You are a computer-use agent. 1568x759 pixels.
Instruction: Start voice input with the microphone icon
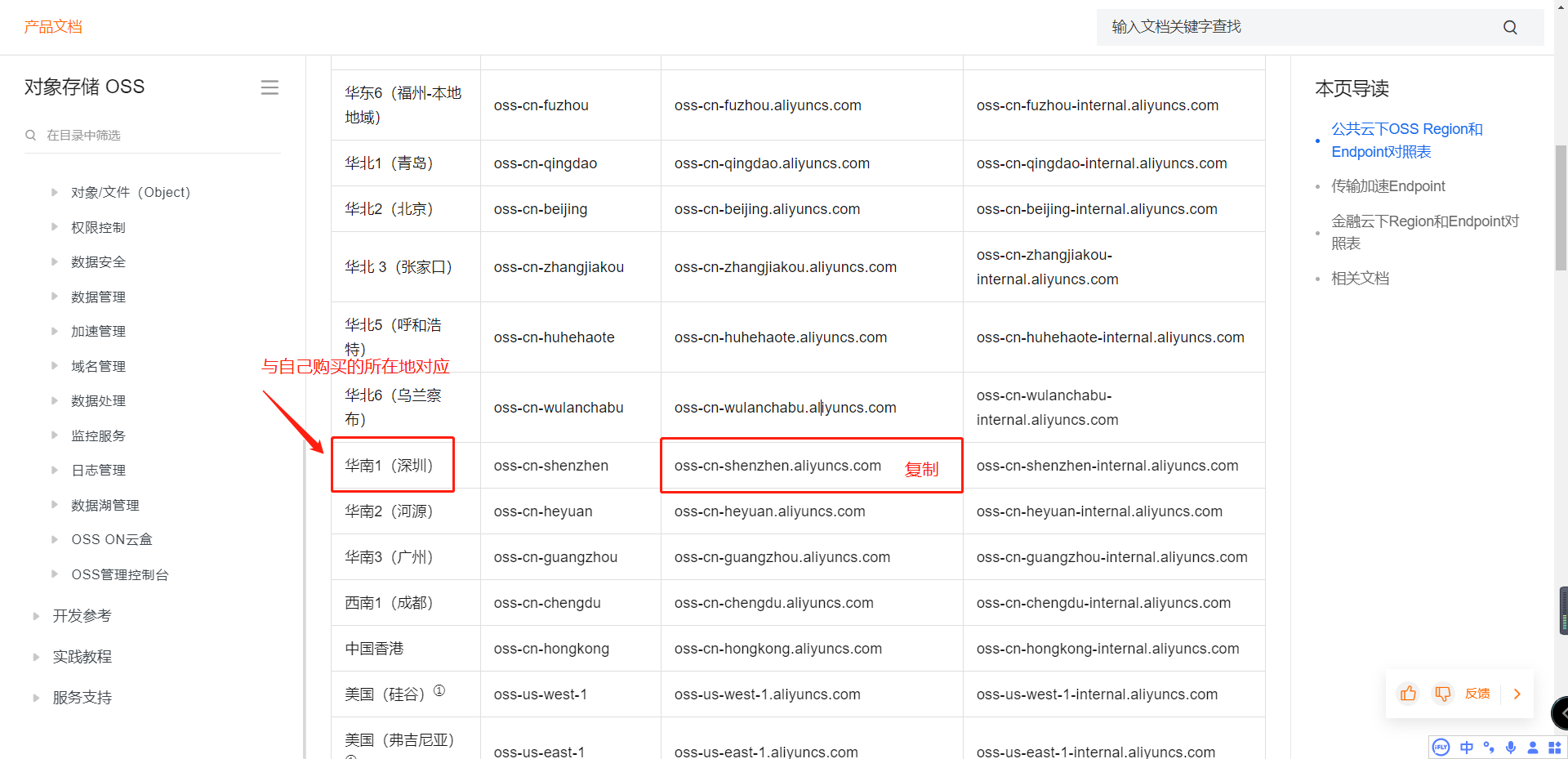pyautogui.click(x=1511, y=747)
